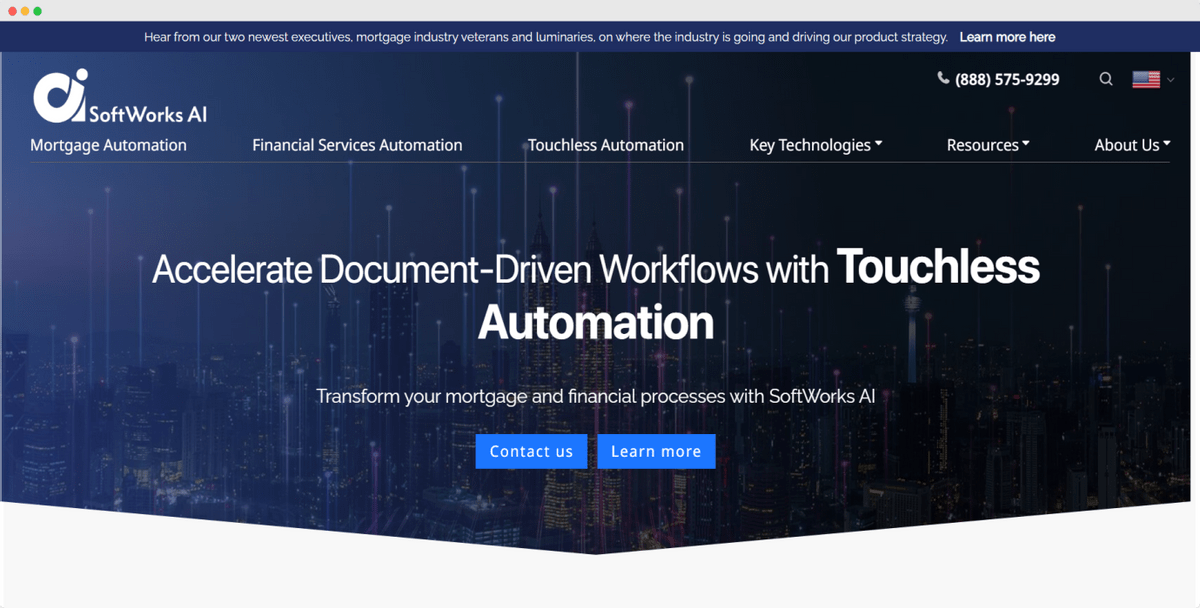Viewport: 1200px width, 608px height.
Task: Click the banner text about newest executives
Action: pyautogui.click(x=546, y=37)
